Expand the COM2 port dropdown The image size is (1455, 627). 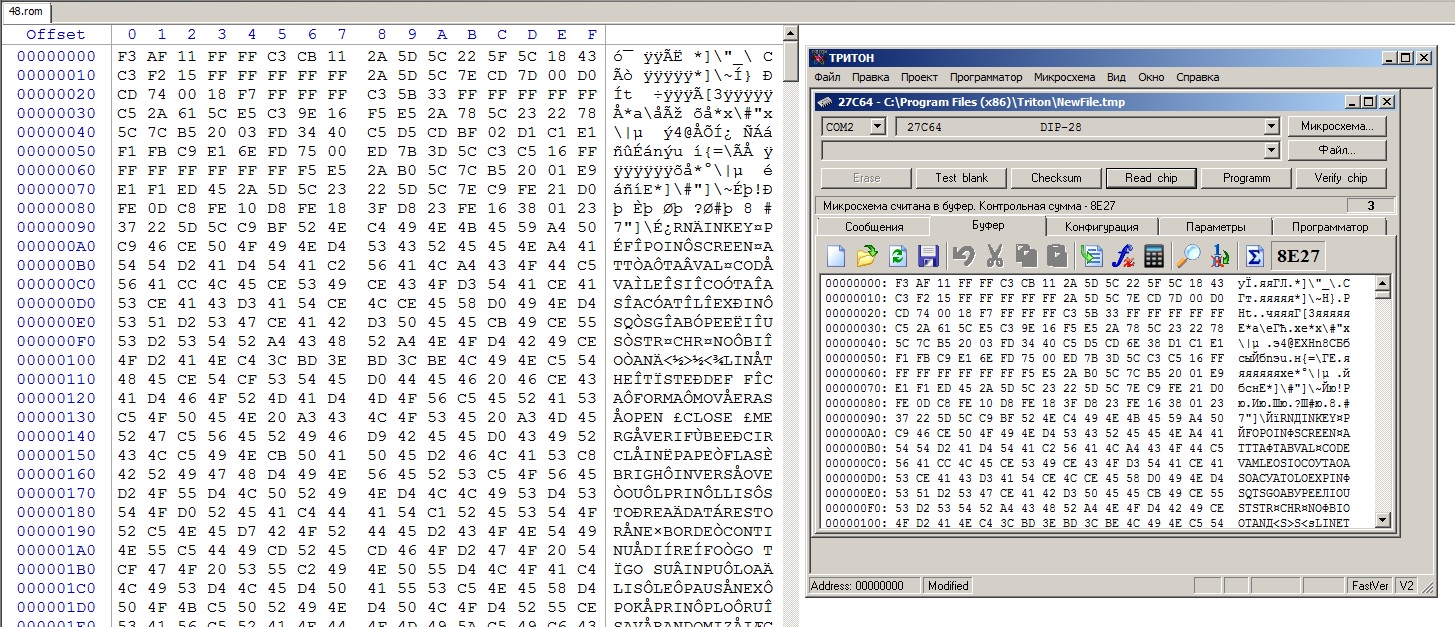(x=877, y=127)
